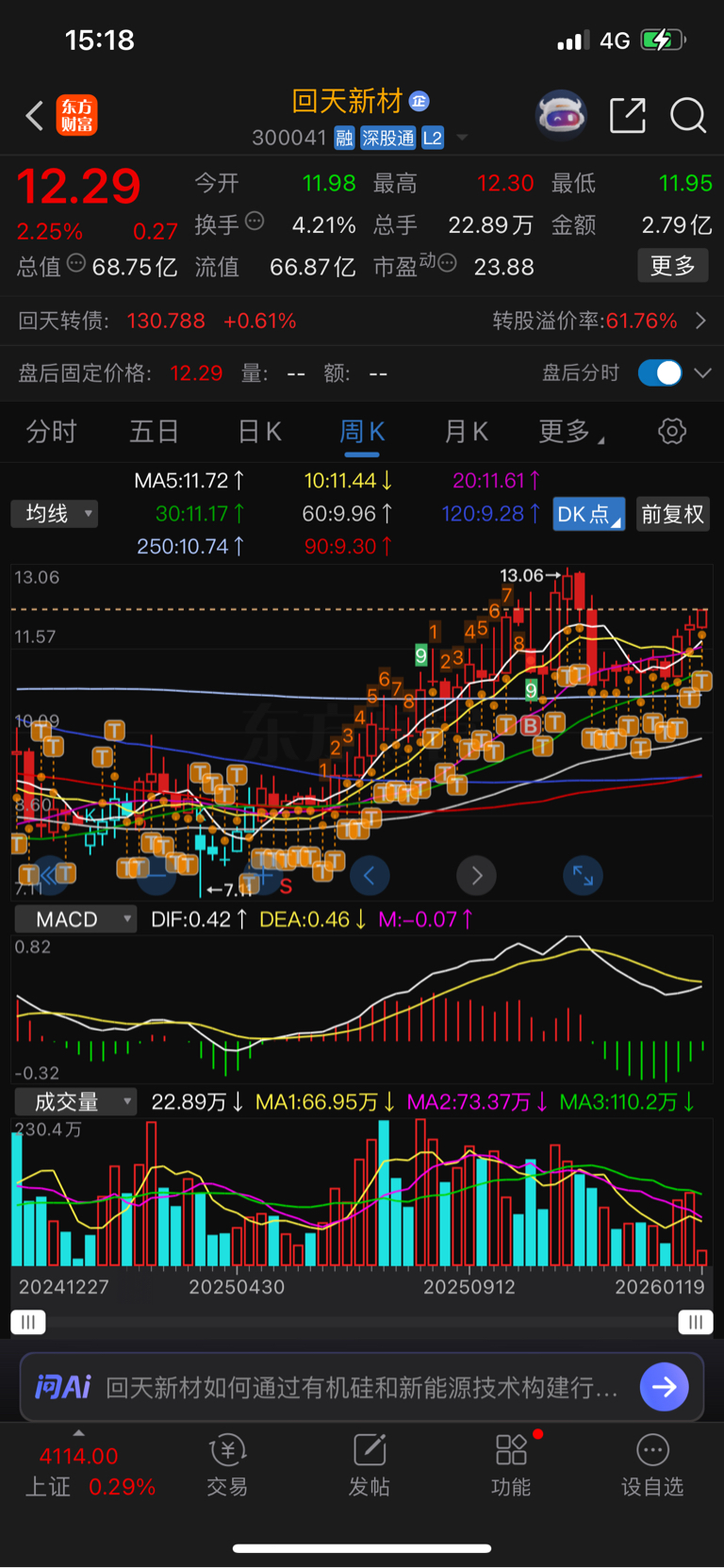Switch to the 分时 tab
The height and width of the screenshot is (1568, 724).
click(51, 432)
